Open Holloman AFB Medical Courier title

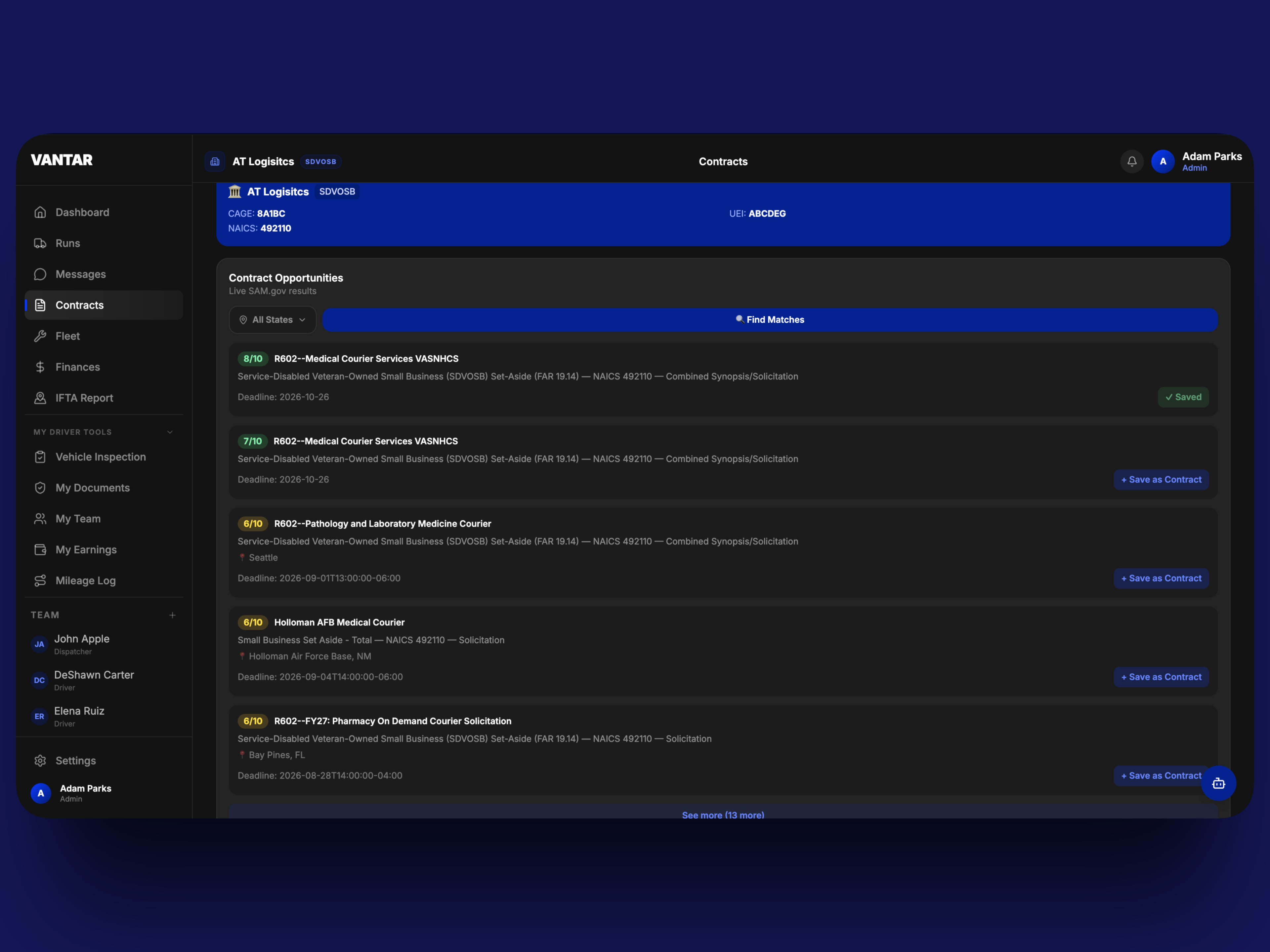click(339, 623)
